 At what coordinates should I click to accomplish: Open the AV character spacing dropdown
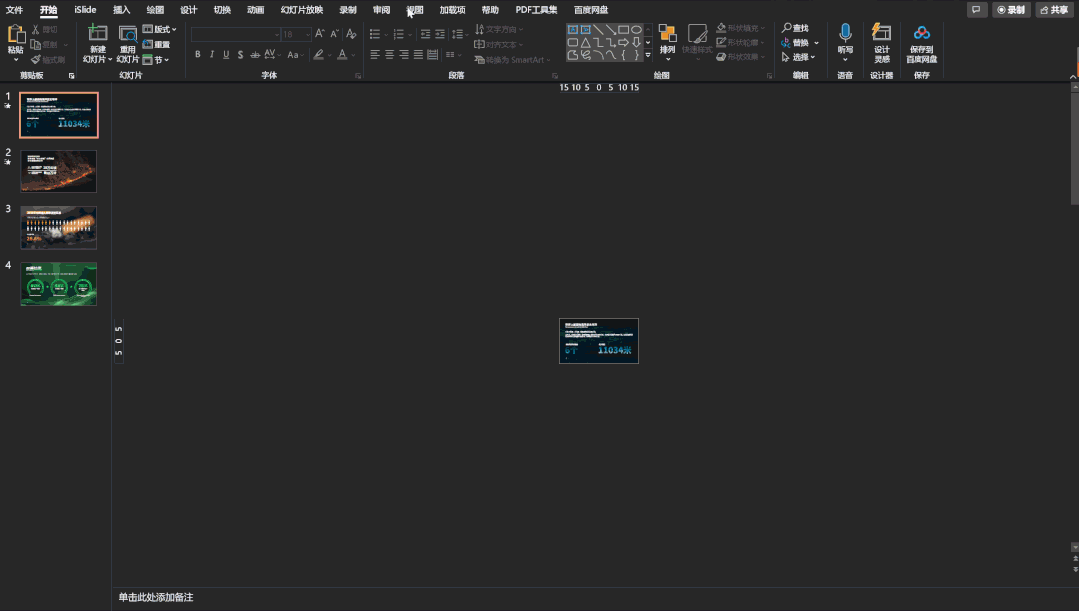coord(273,54)
